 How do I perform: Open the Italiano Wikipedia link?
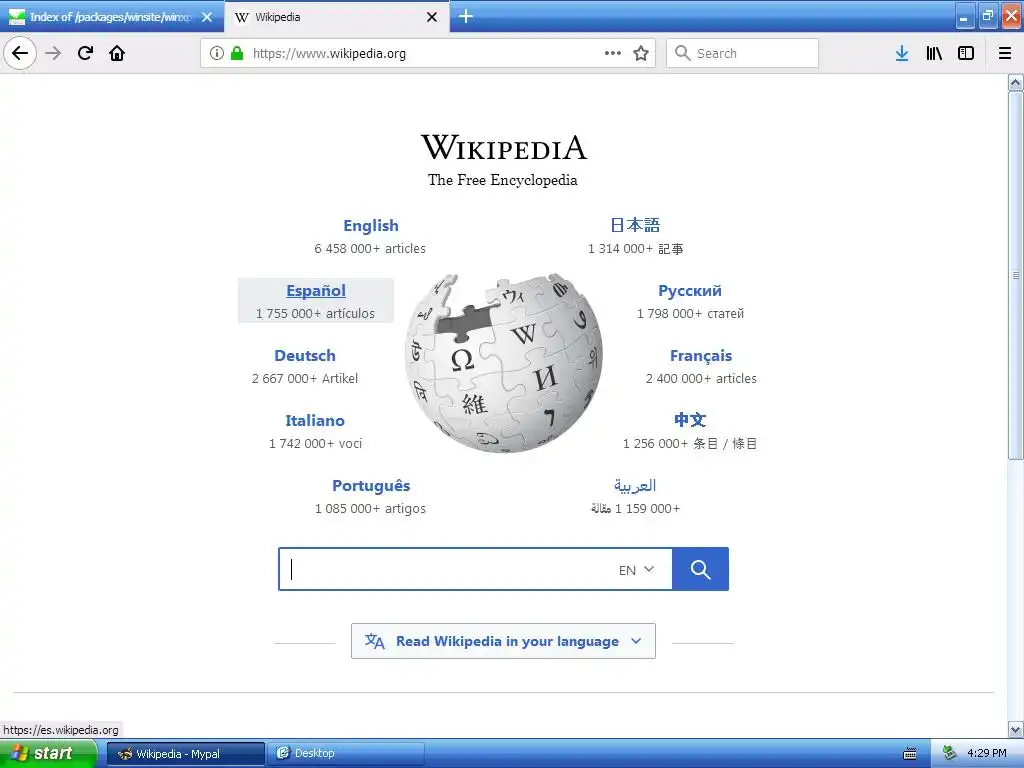315,421
